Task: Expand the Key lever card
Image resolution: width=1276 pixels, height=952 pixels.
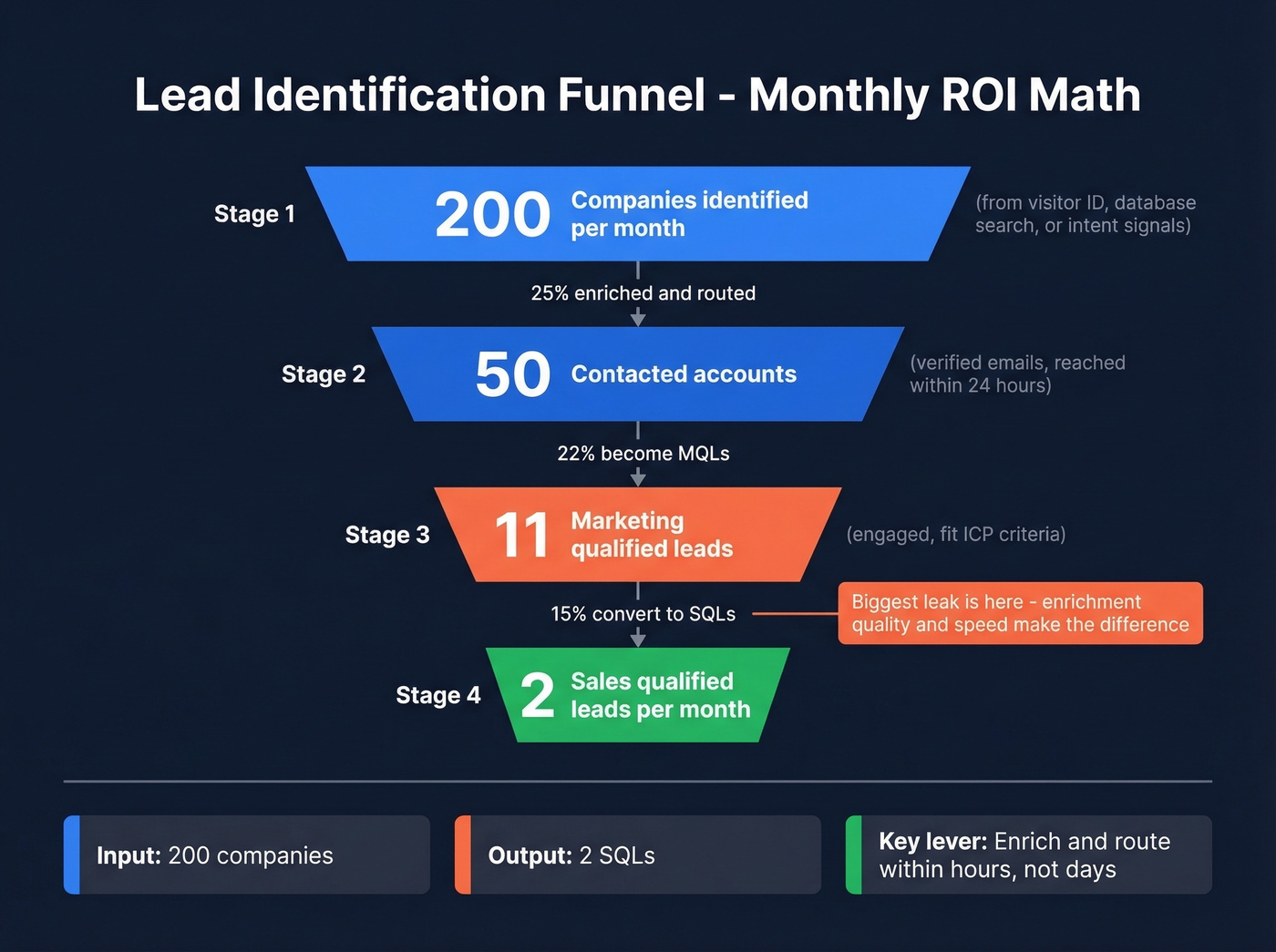Action: 1028,855
